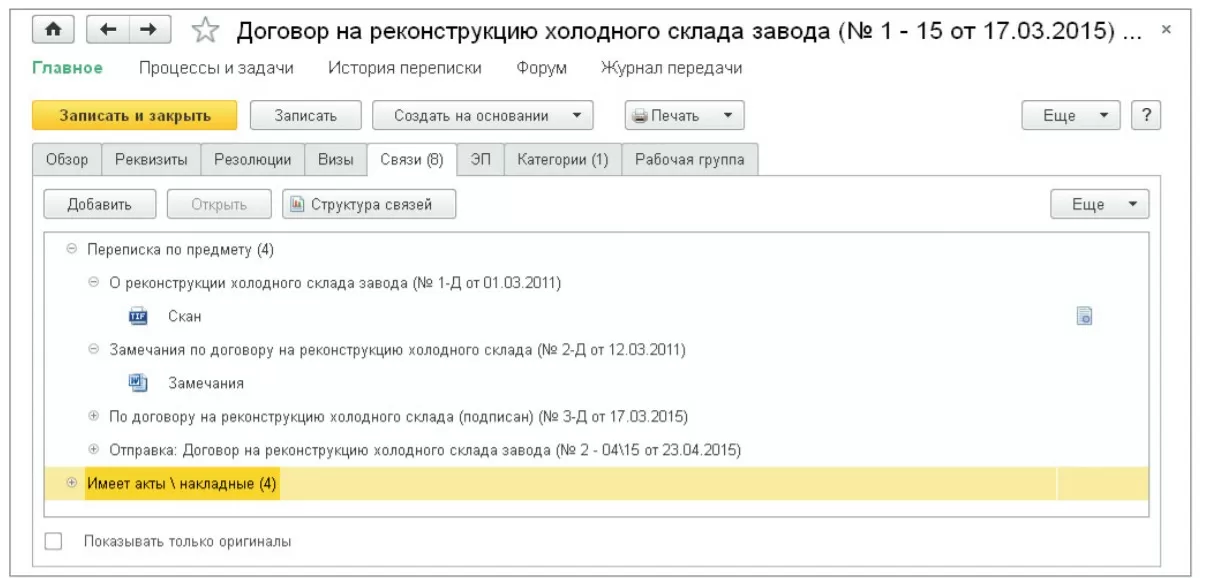
Task: Switch to Рабочая группа tab
Action: (x=690, y=159)
